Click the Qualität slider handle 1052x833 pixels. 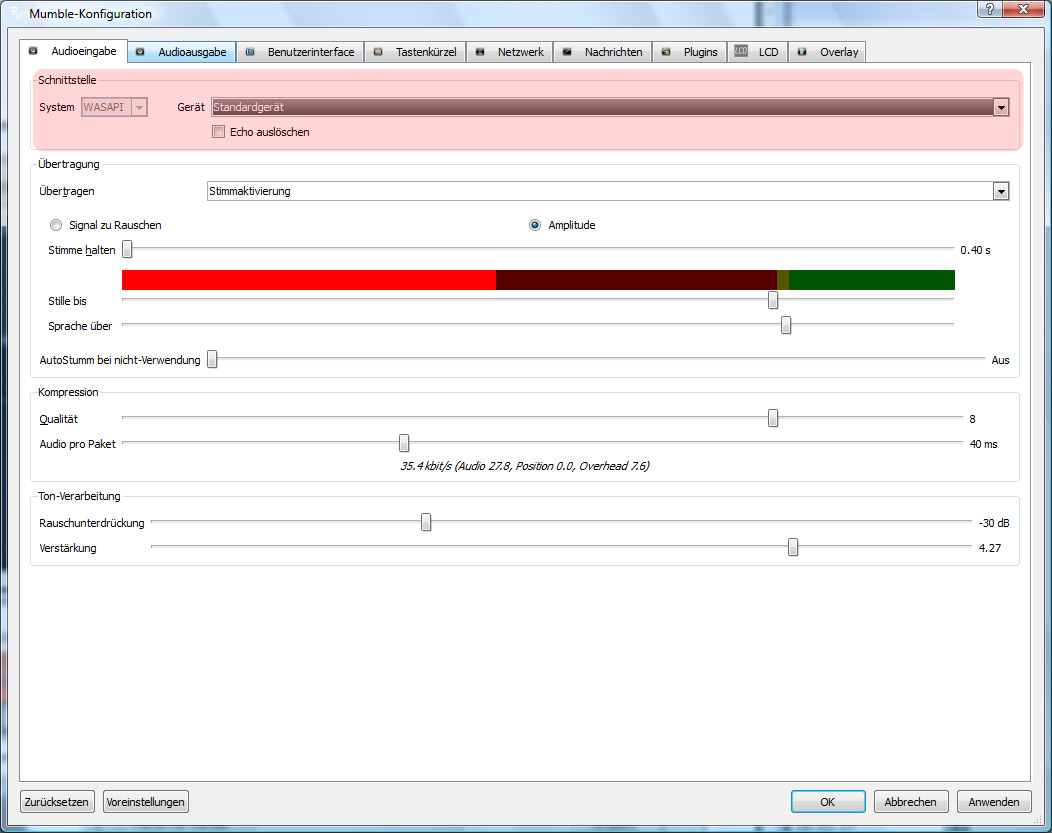[773, 419]
